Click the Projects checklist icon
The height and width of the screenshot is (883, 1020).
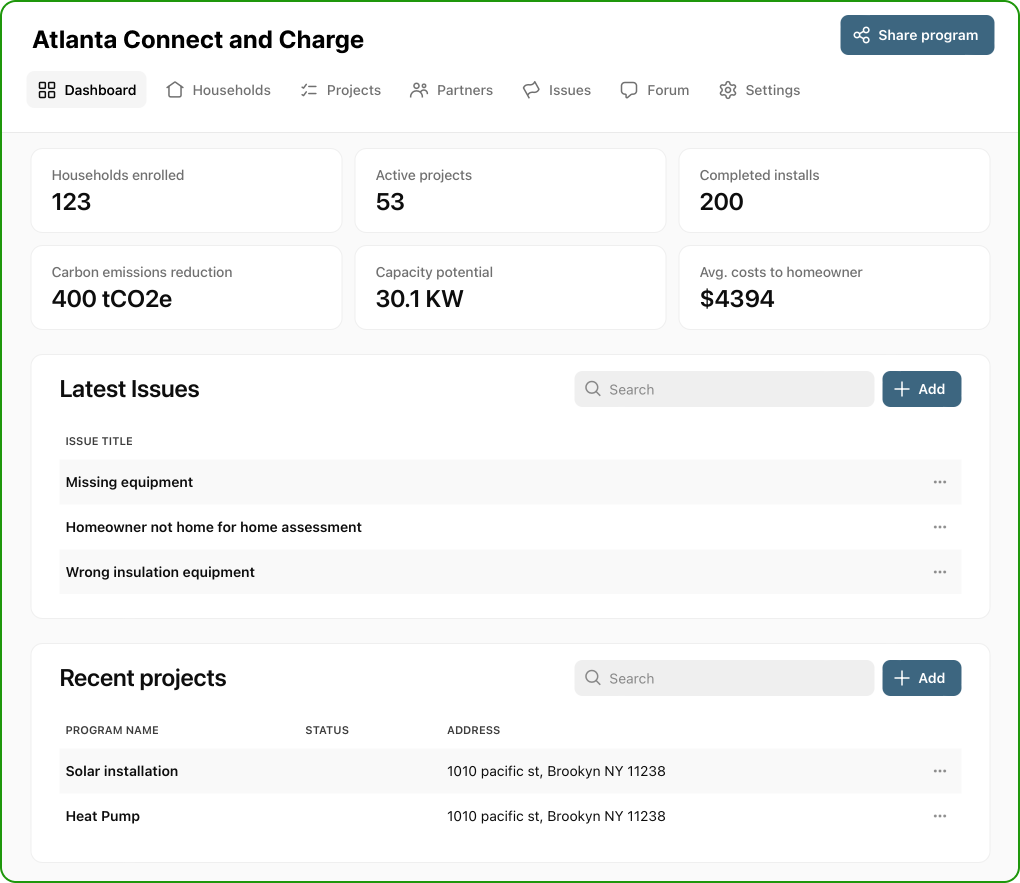(x=309, y=90)
